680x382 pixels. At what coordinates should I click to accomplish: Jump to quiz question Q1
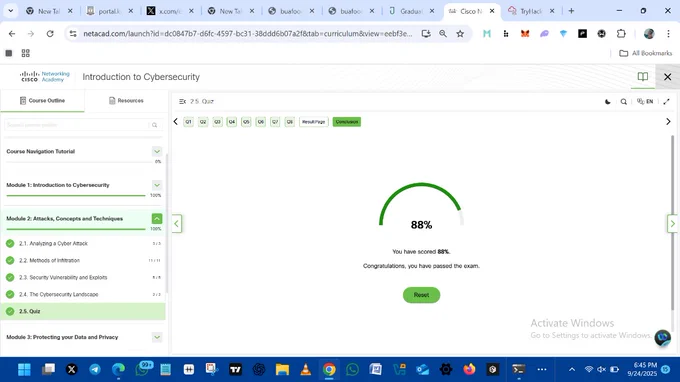pyautogui.click(x=188, y=122)
